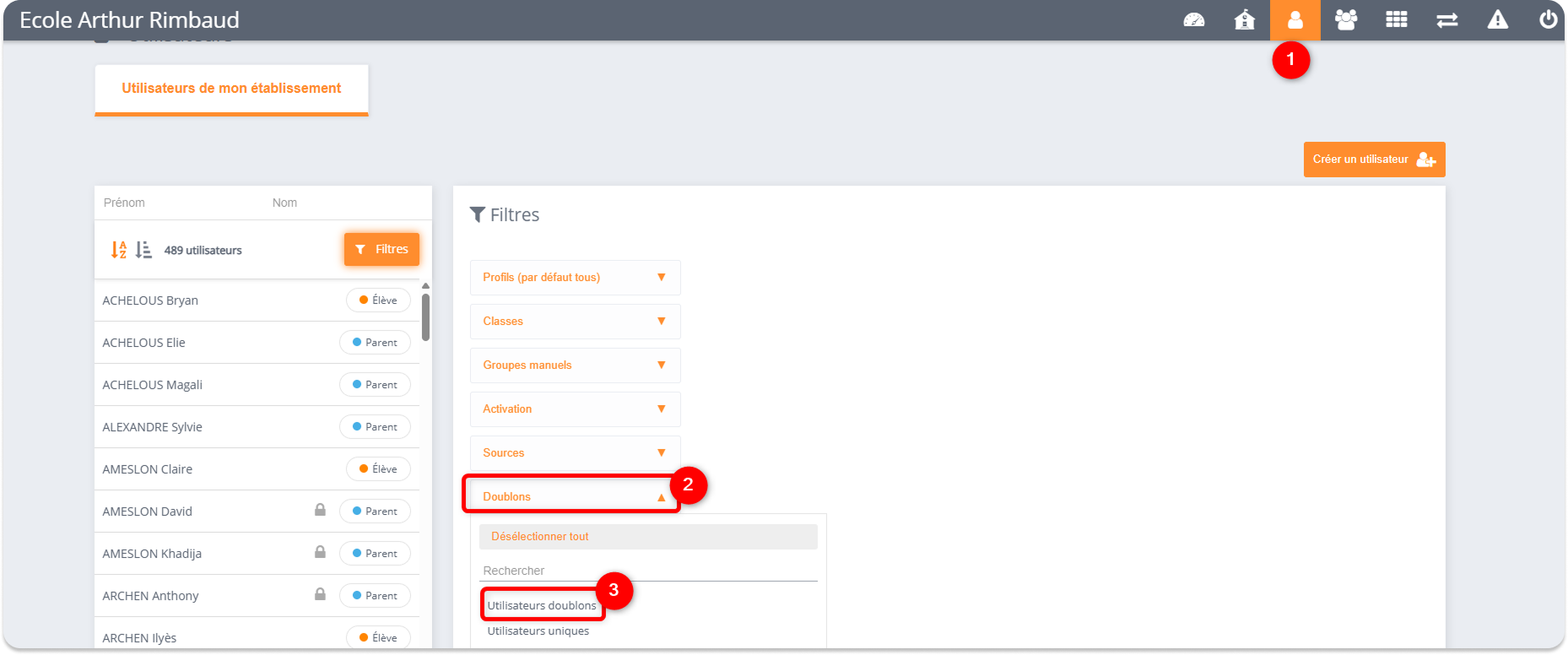1568x655 pixels.
Task: Click the power logout icon
Action: (1549, 19)
